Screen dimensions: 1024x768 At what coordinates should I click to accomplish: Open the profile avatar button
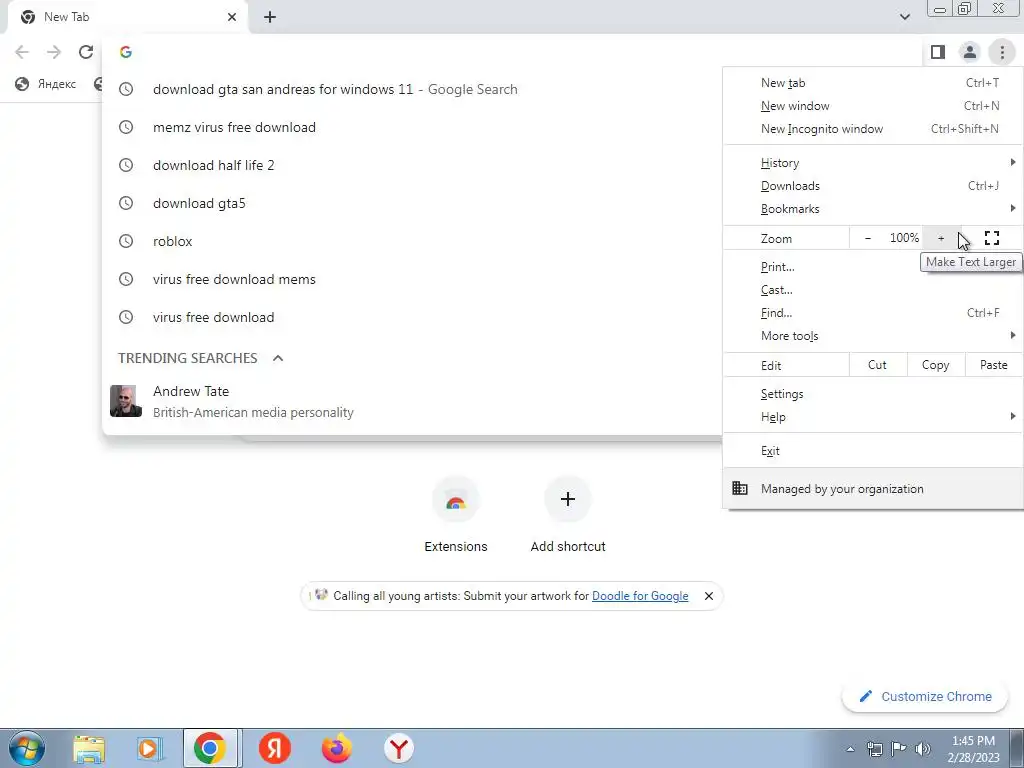(970, 52)
